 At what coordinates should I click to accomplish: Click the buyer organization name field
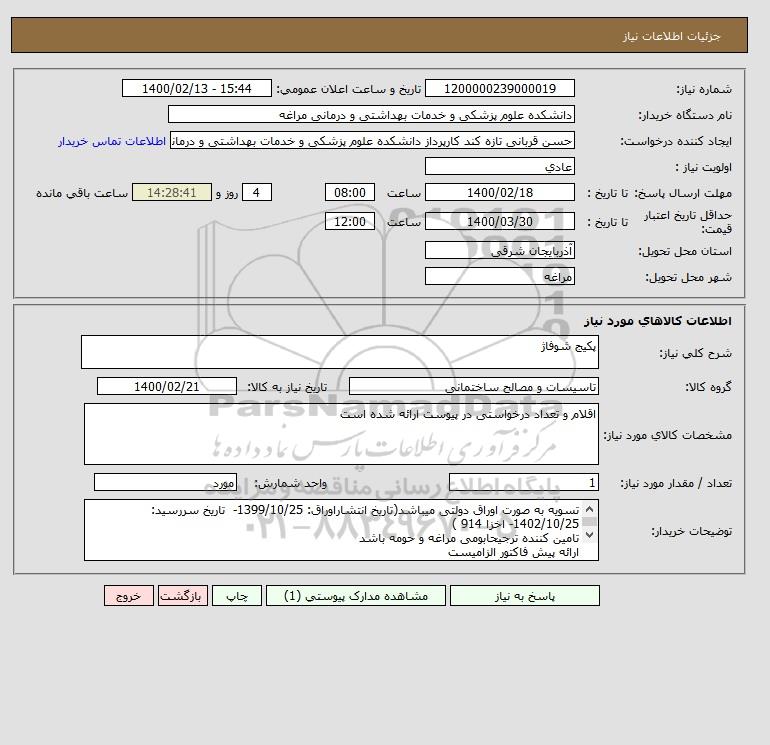pyautogui.click(x=371, y=114)
